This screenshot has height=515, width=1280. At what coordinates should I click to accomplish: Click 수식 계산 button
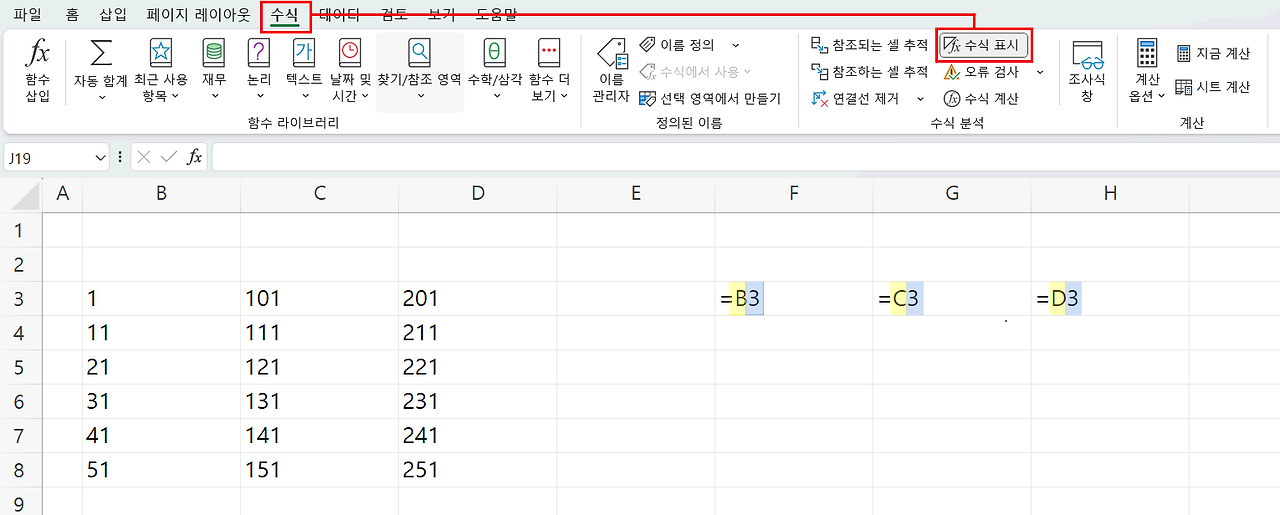(x=981, y=98)
